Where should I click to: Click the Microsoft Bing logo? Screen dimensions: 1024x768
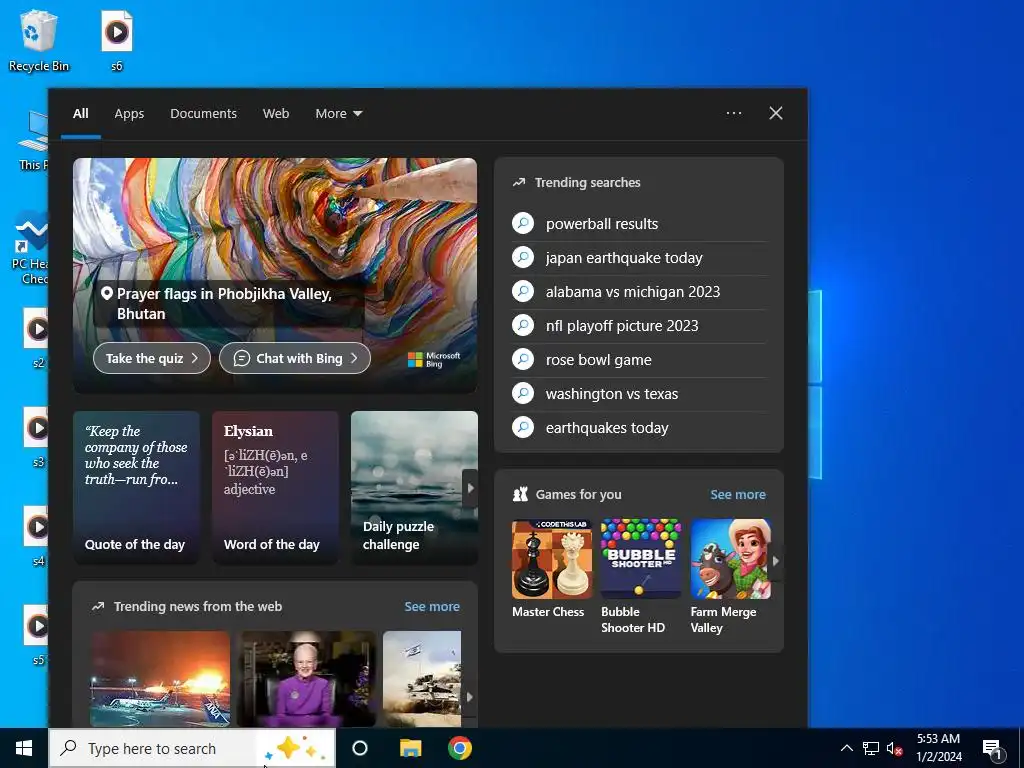point(434,359)
